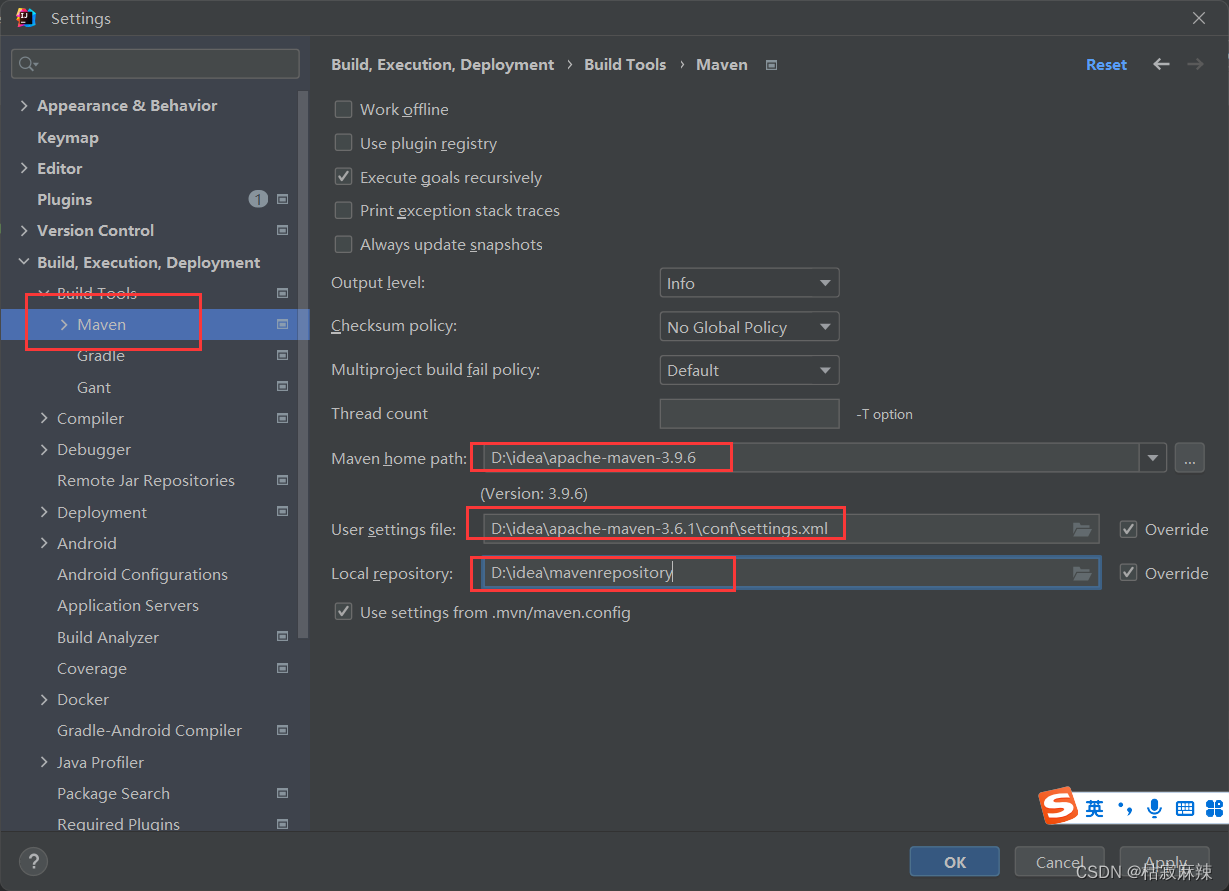This screenshot has height=891, width=1229.
Task: Select Java Profiler tree item
Action: pyautogui.click(x=100, y=762)
